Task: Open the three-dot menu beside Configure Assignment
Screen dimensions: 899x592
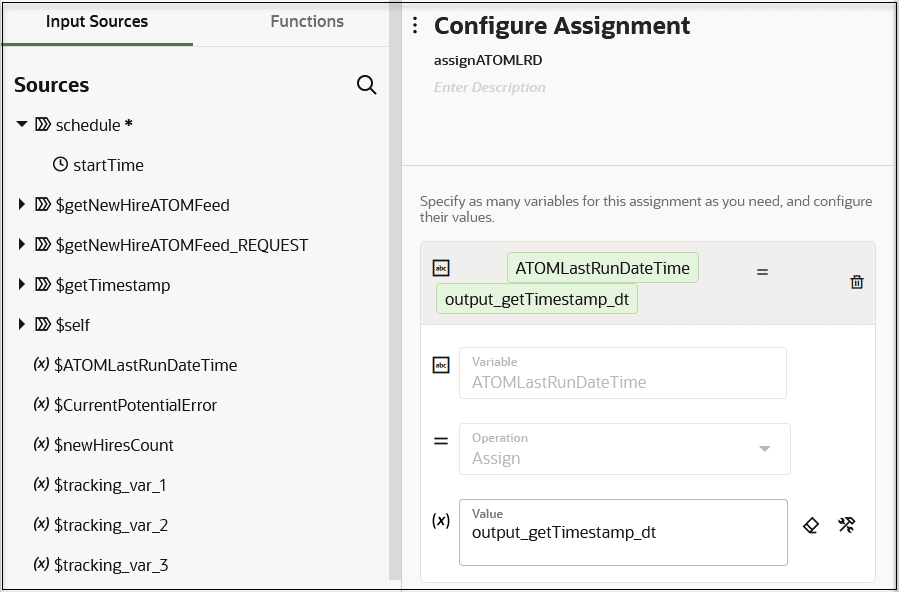Action: tap(415, 26)
